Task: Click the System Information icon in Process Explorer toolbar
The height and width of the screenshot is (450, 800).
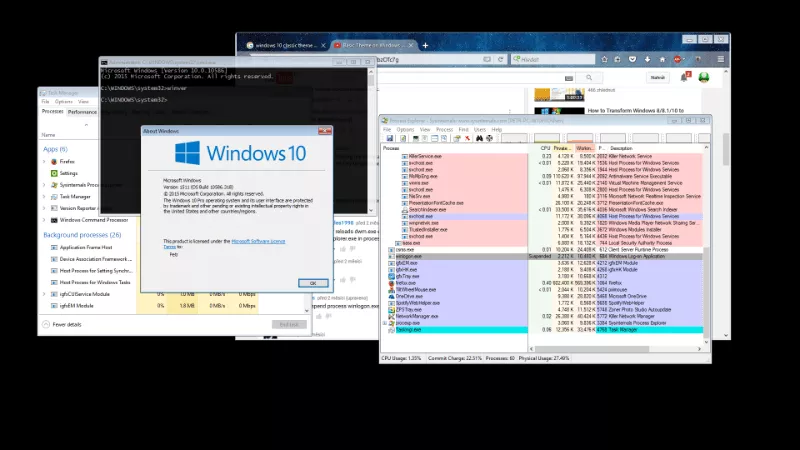Action: [416, 138]
